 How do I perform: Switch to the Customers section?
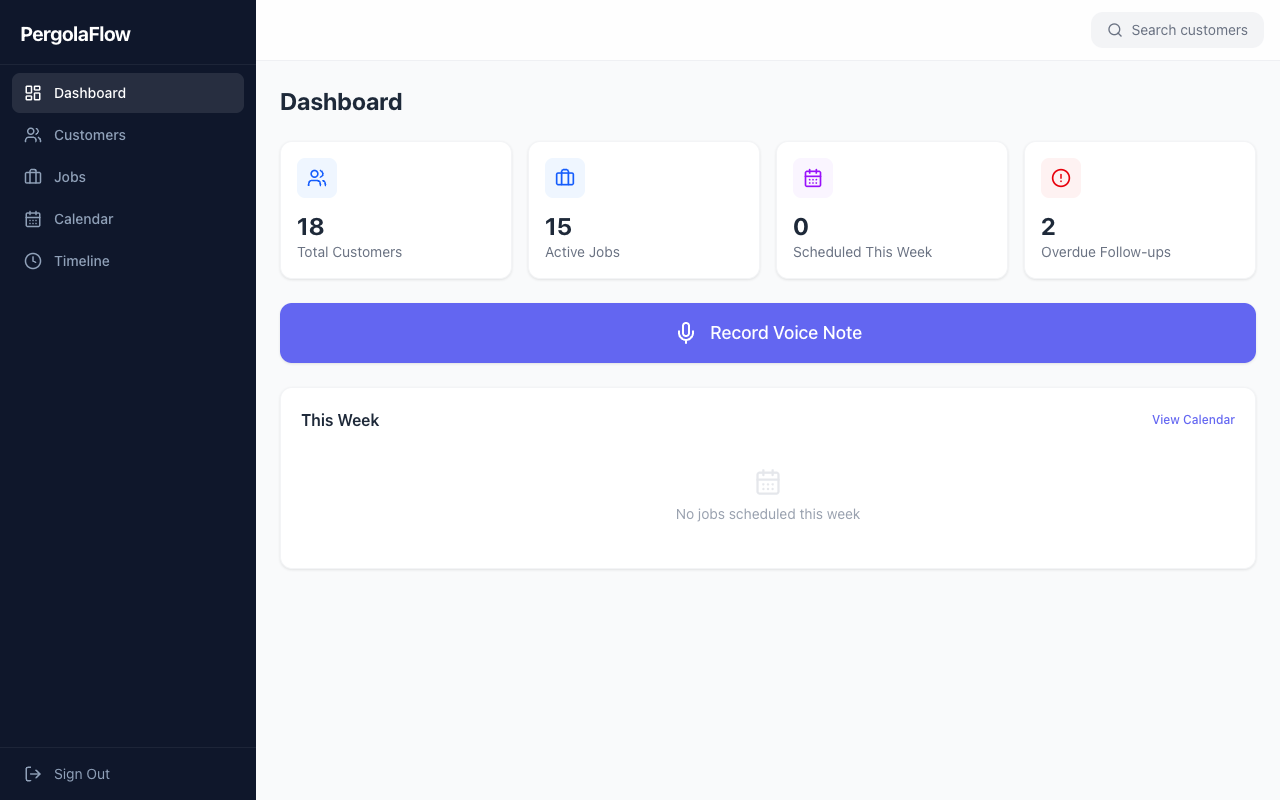click(89, 134)
